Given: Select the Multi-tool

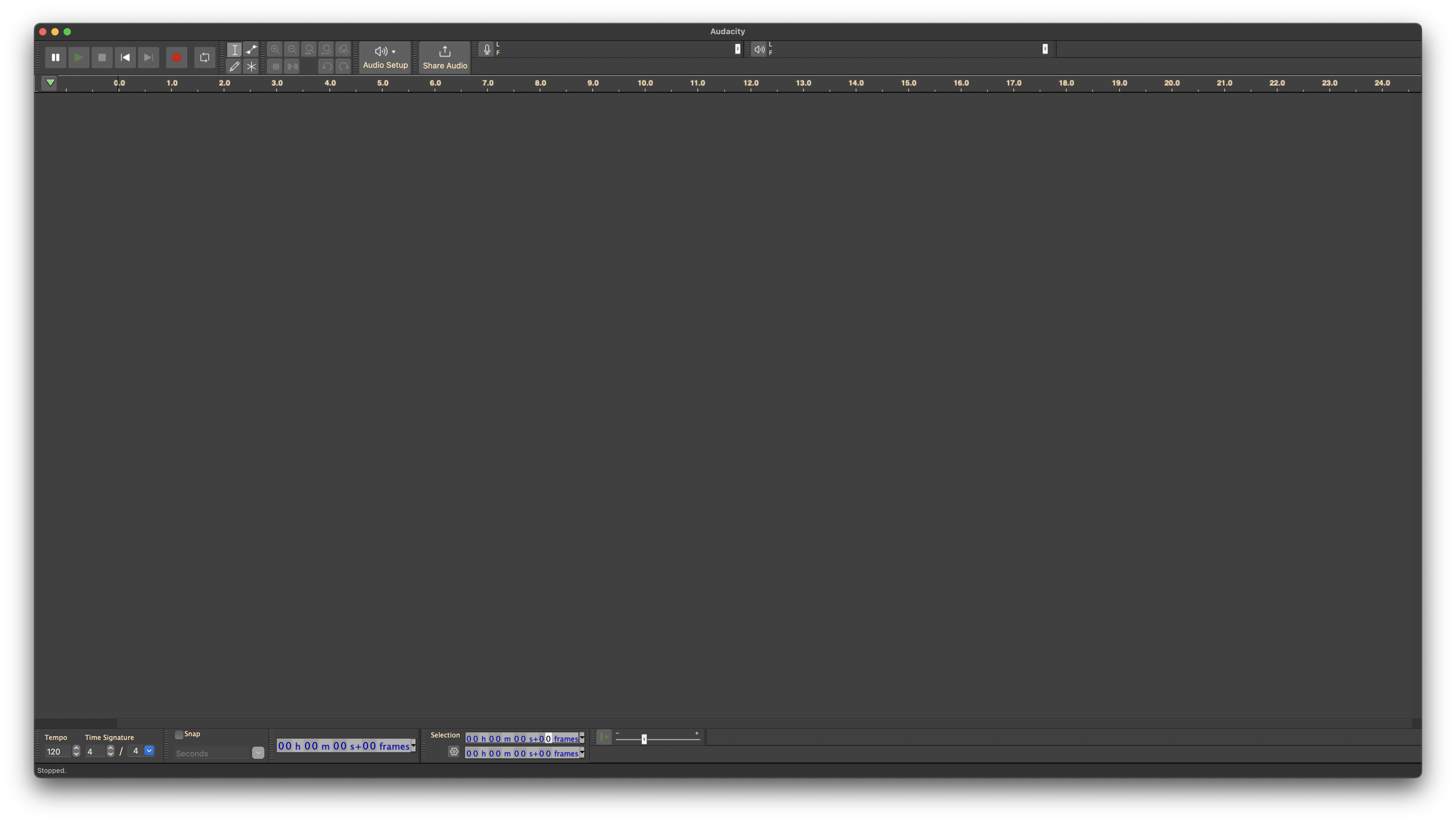Looking at the screenshot, I should tap(252, 66).
